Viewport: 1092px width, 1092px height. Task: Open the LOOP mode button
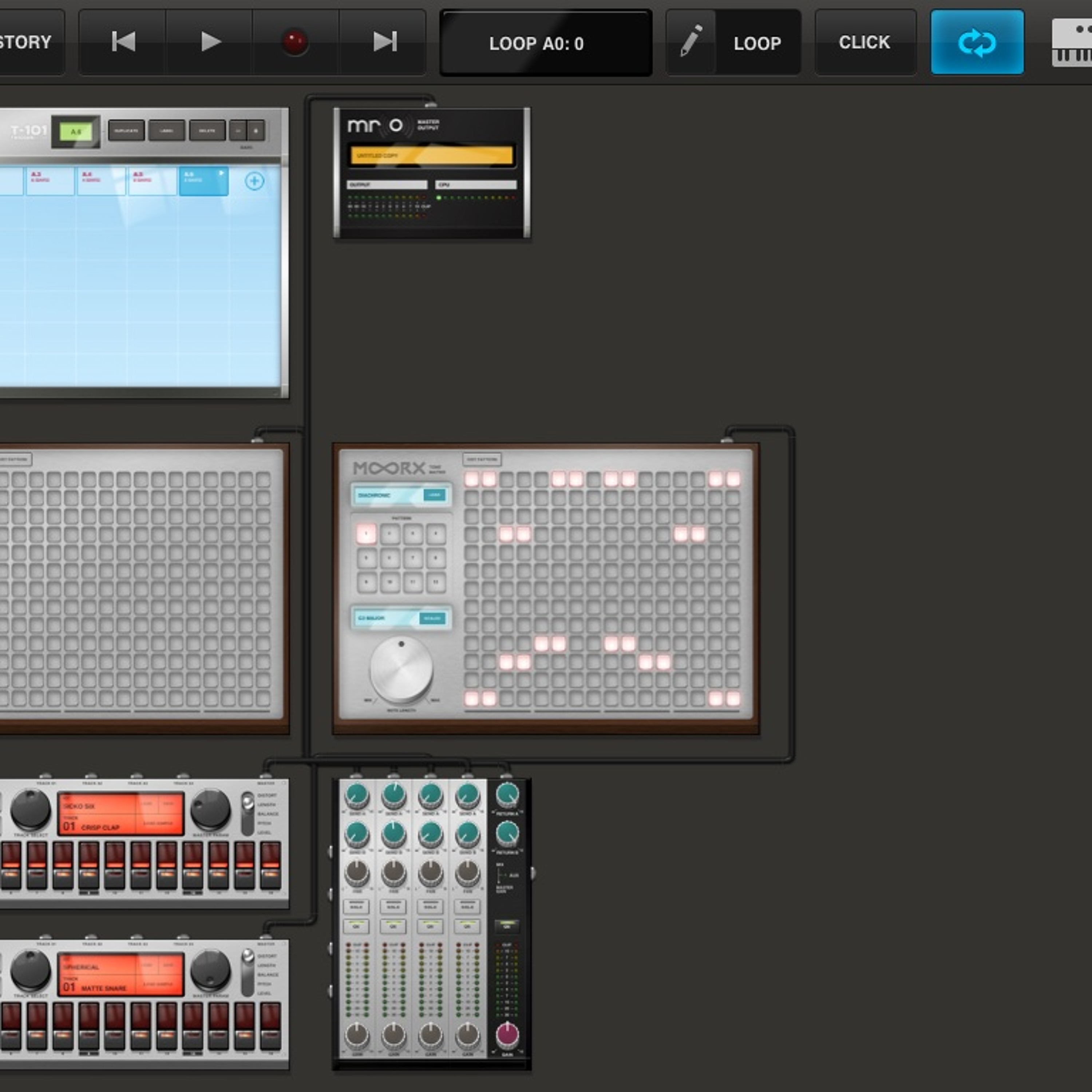click(x=757, y=43)
